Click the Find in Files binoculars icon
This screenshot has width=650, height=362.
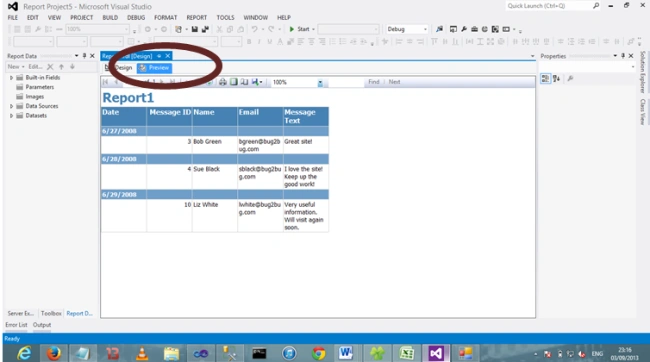tap(439, 29)
